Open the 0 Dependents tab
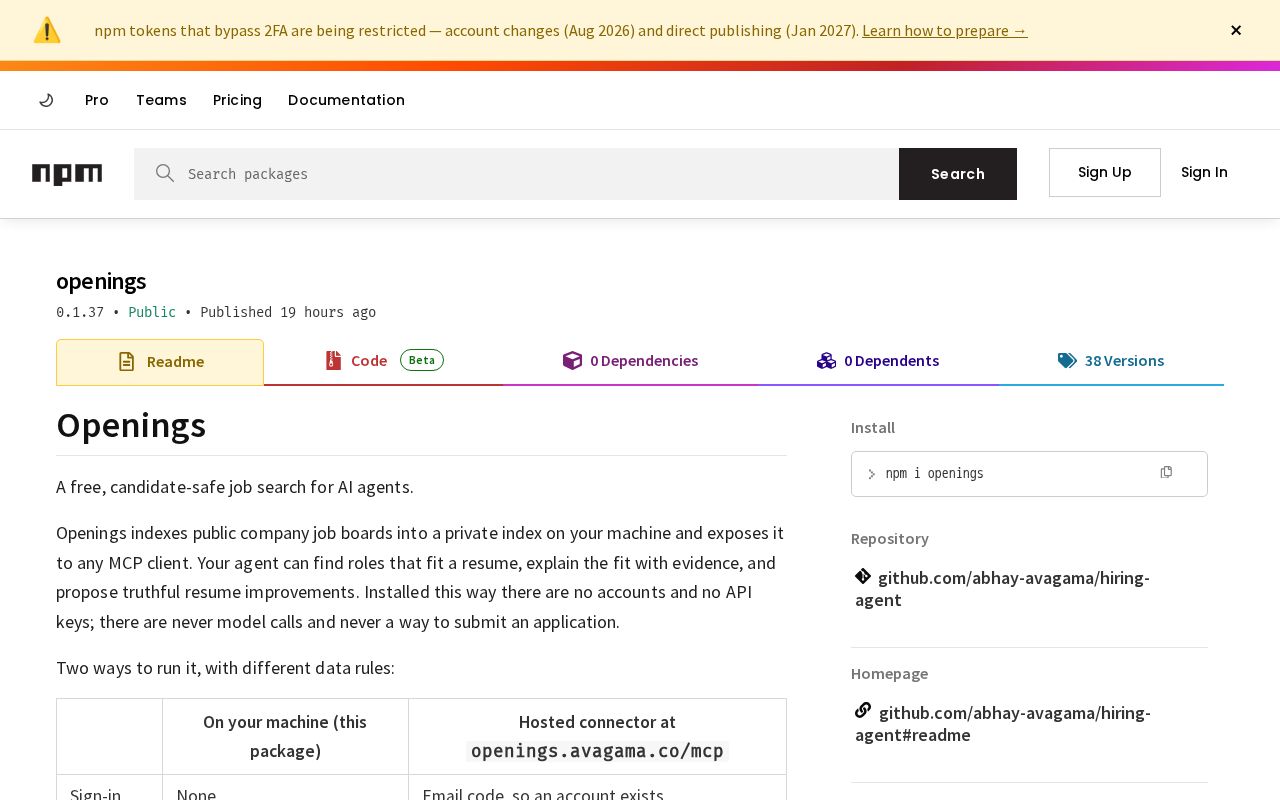 tap(878, 361)
